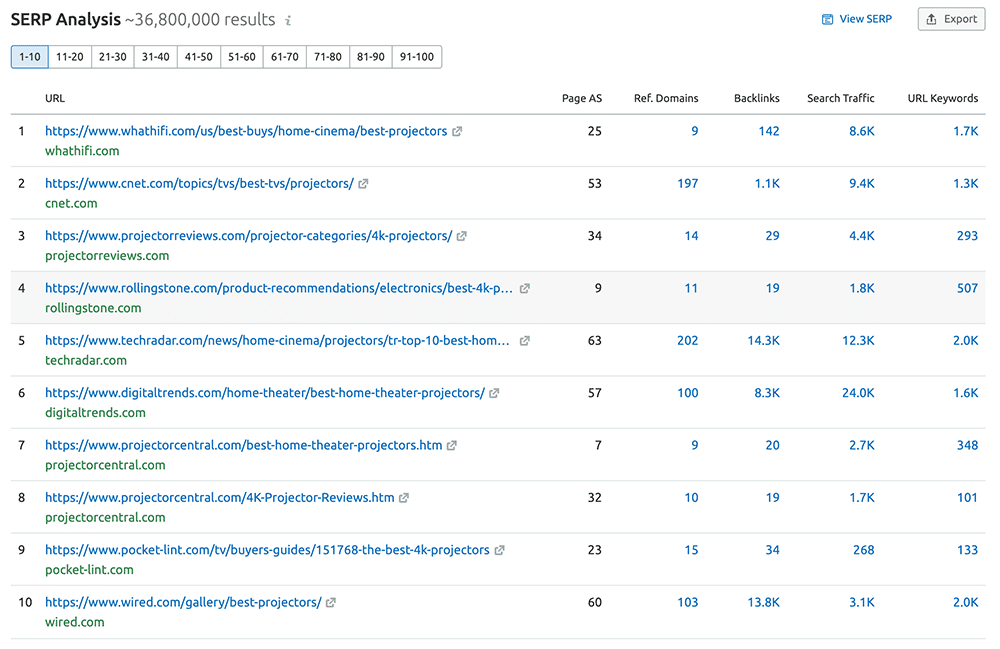Click the Page AS column header
1000x649 pixels.
pyautogui.click(x=582, y=98)
